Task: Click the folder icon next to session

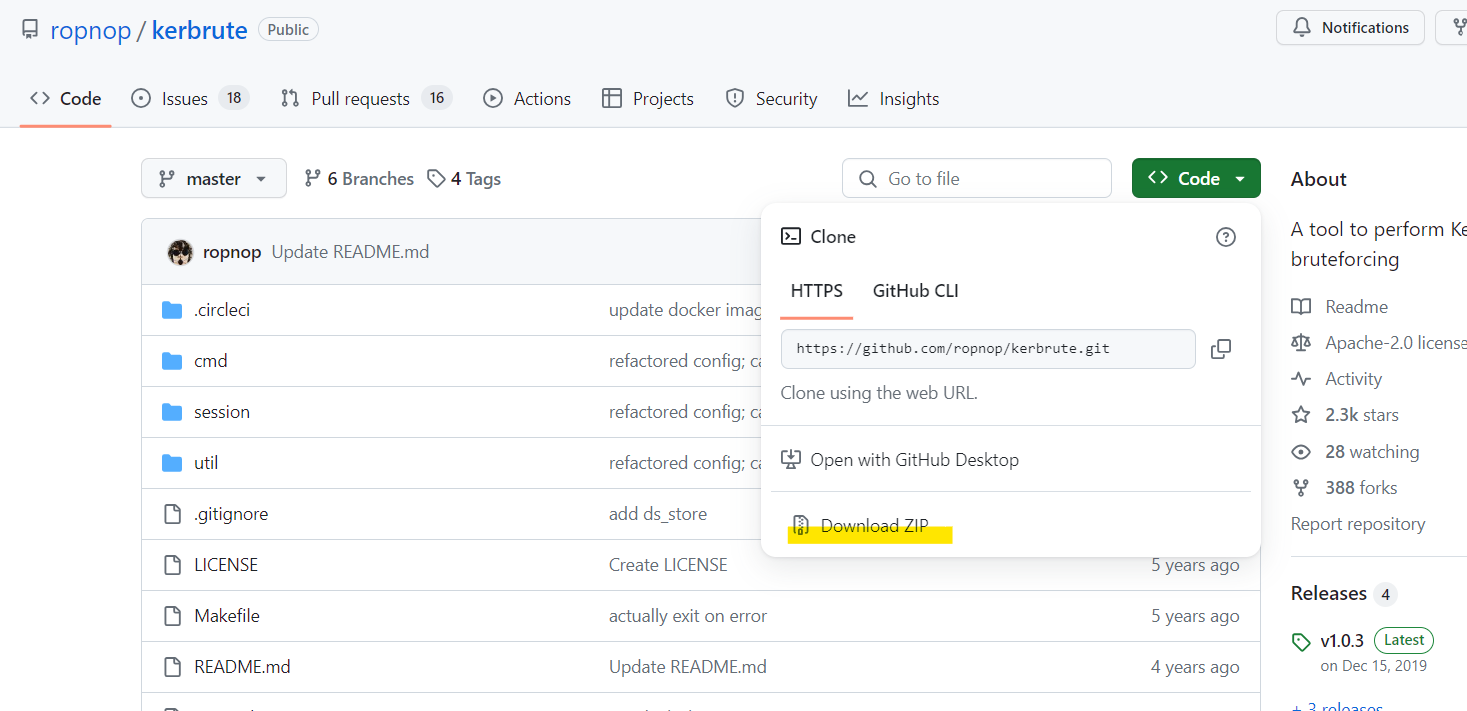Action: tap(172, 412)
